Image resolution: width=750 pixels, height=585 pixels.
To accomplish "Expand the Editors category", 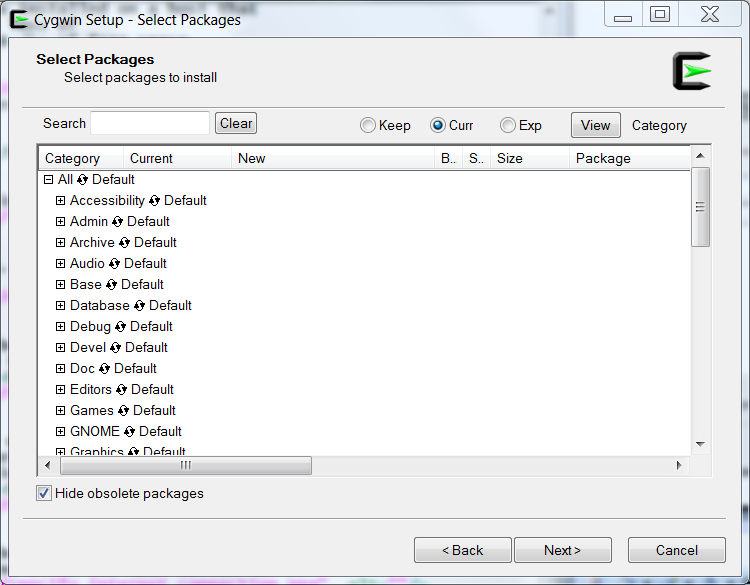I will click(60, 390).
